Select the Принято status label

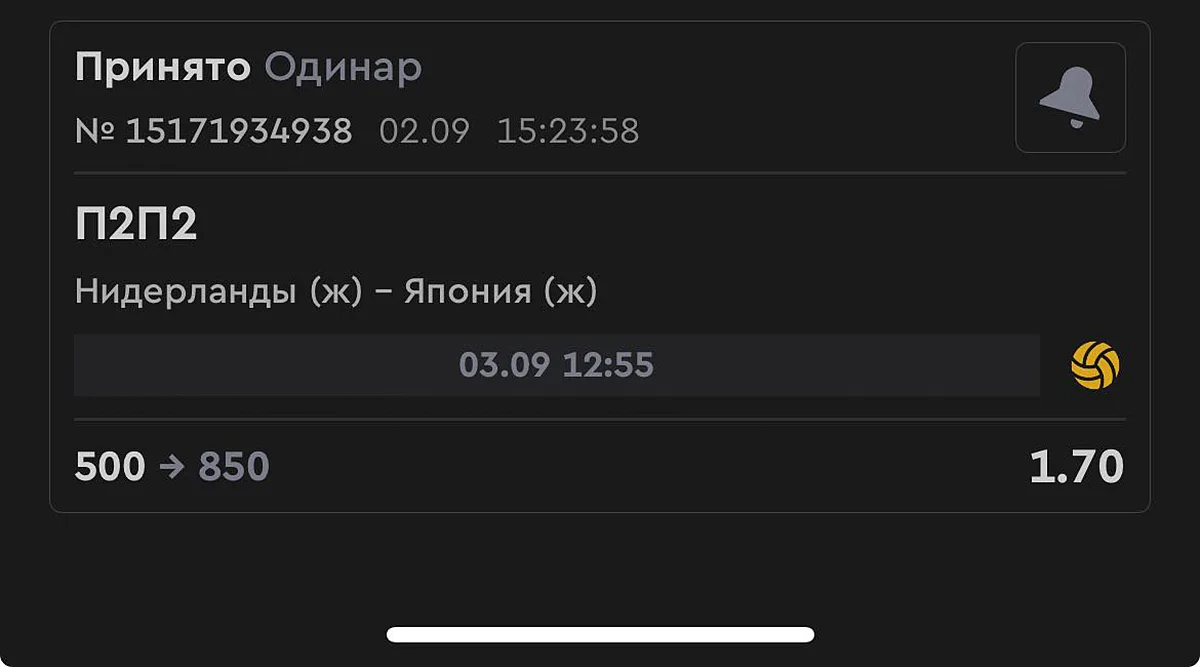162,68
